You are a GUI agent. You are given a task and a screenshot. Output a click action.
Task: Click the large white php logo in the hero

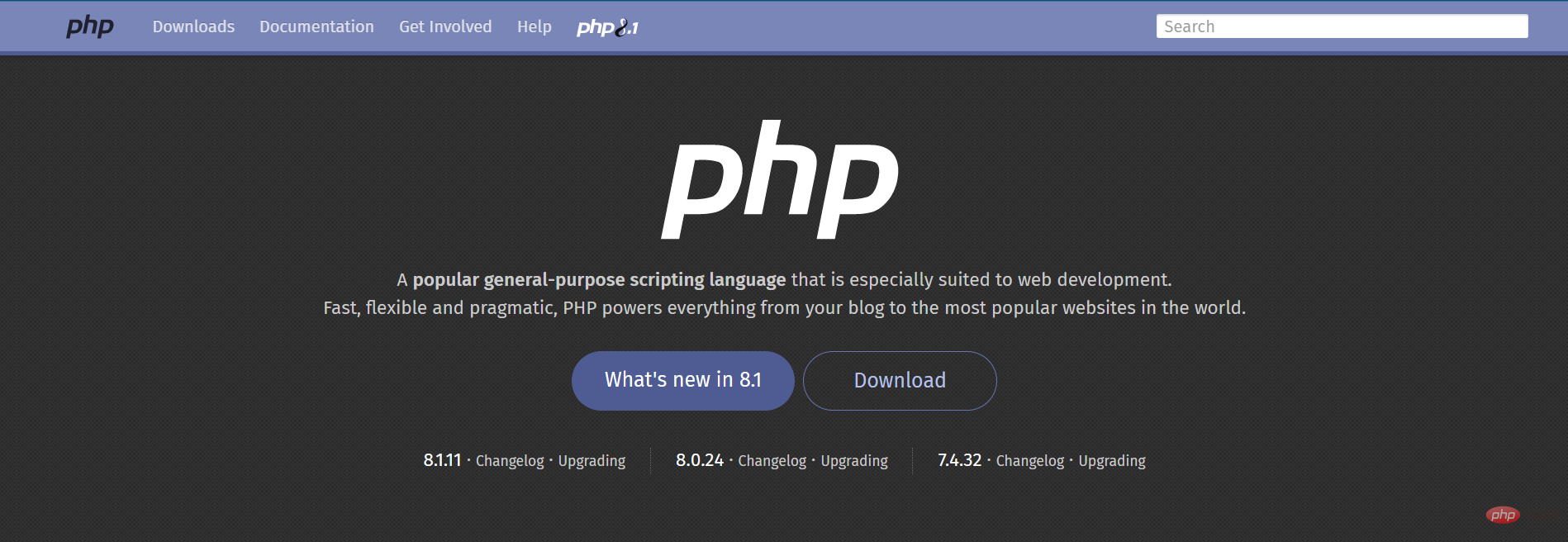[780, 179]
